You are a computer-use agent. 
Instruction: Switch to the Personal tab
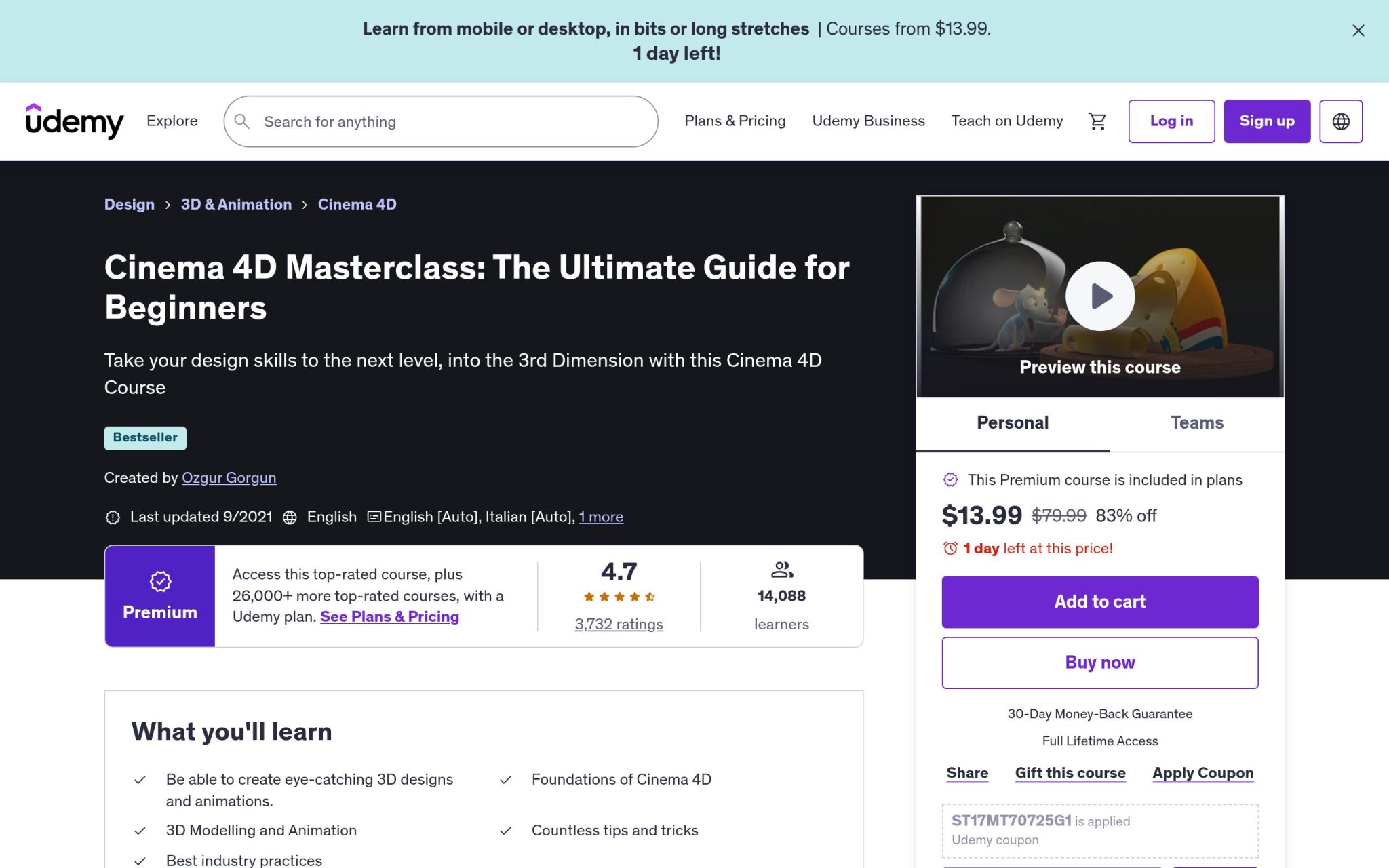pos(1013,422)
